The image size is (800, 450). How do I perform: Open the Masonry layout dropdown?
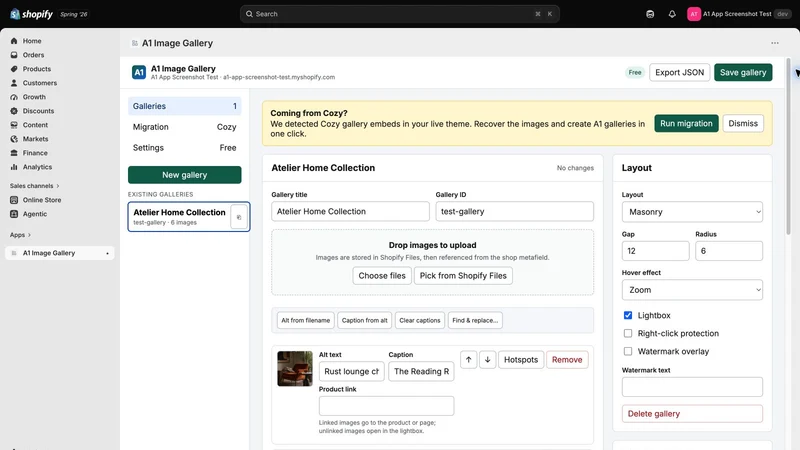point(692,212)
